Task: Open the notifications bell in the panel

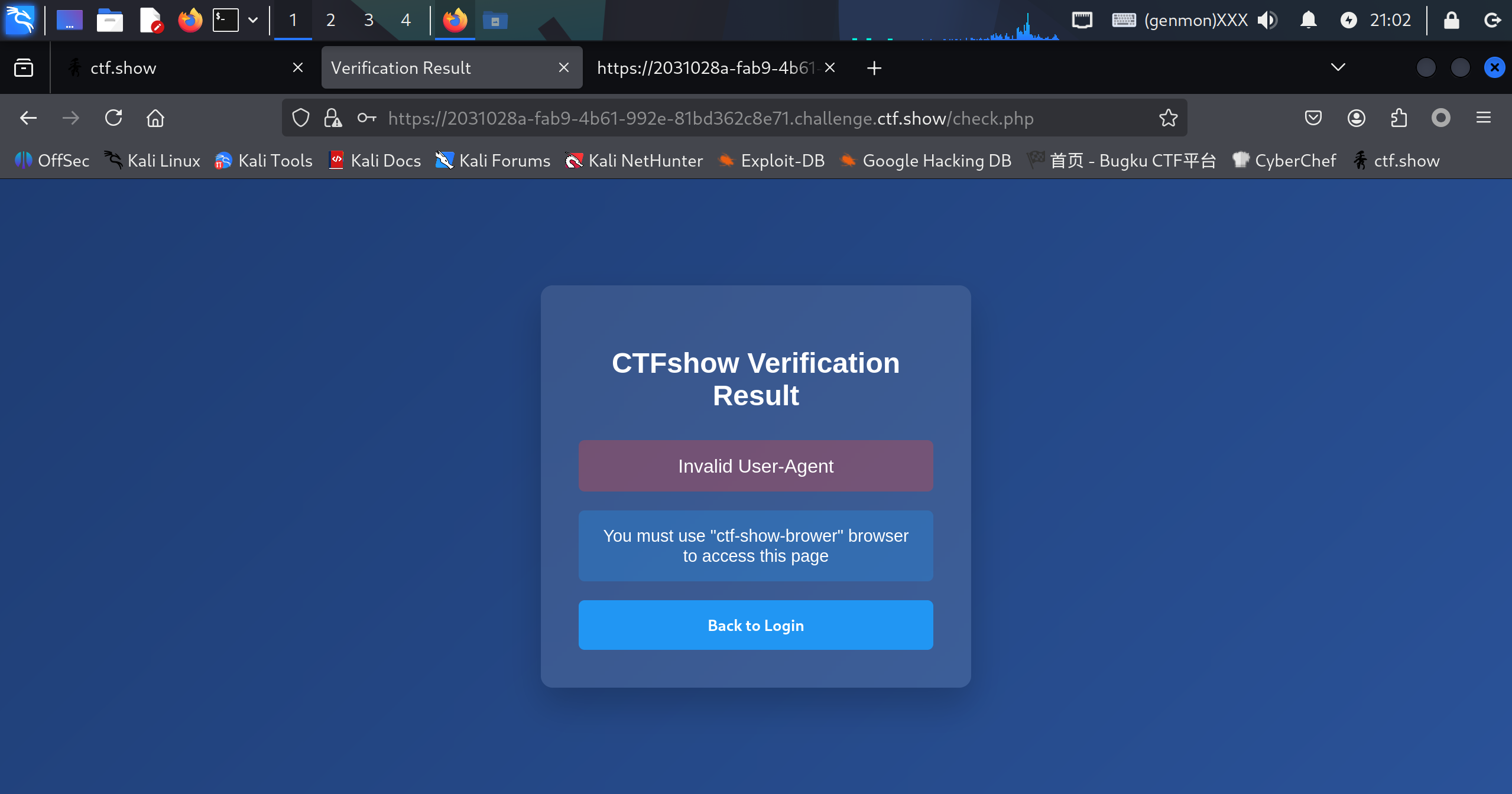Action: pos(1308,20)
